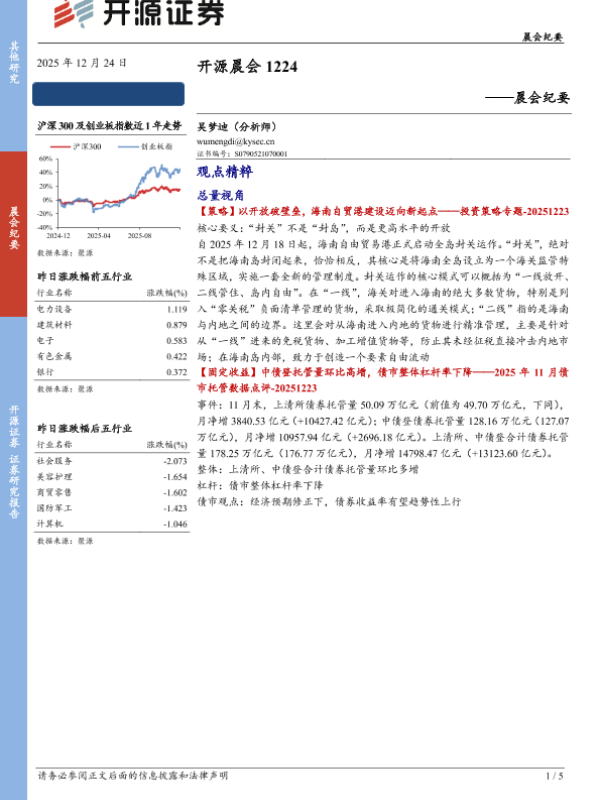The height and width of the screenshot is (800, 600).
Task: Select the 建筑材料 row in the gainers table
Action: (x=110, y=325)
